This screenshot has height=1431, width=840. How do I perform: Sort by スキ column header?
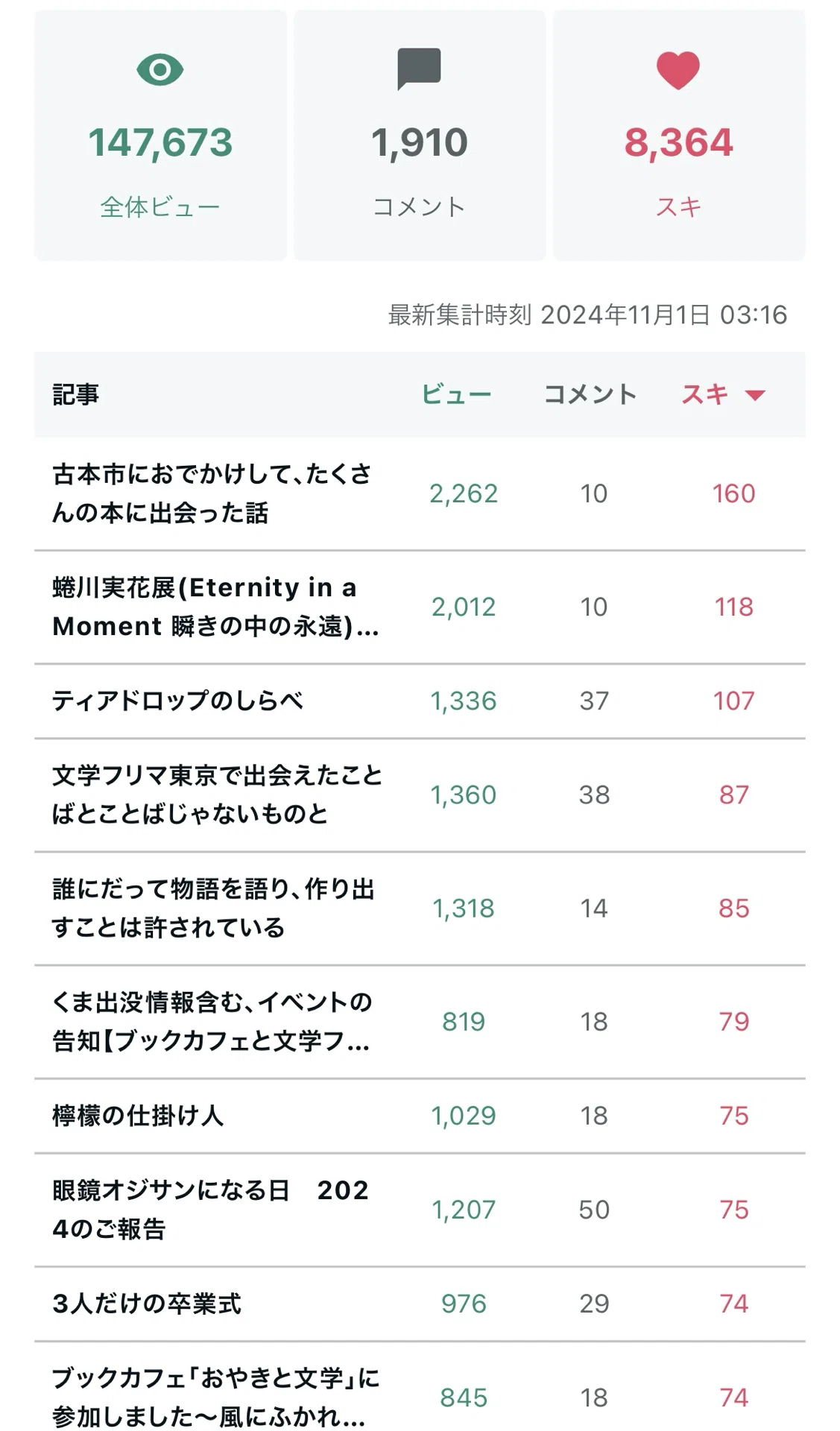(x=705, y=394)
